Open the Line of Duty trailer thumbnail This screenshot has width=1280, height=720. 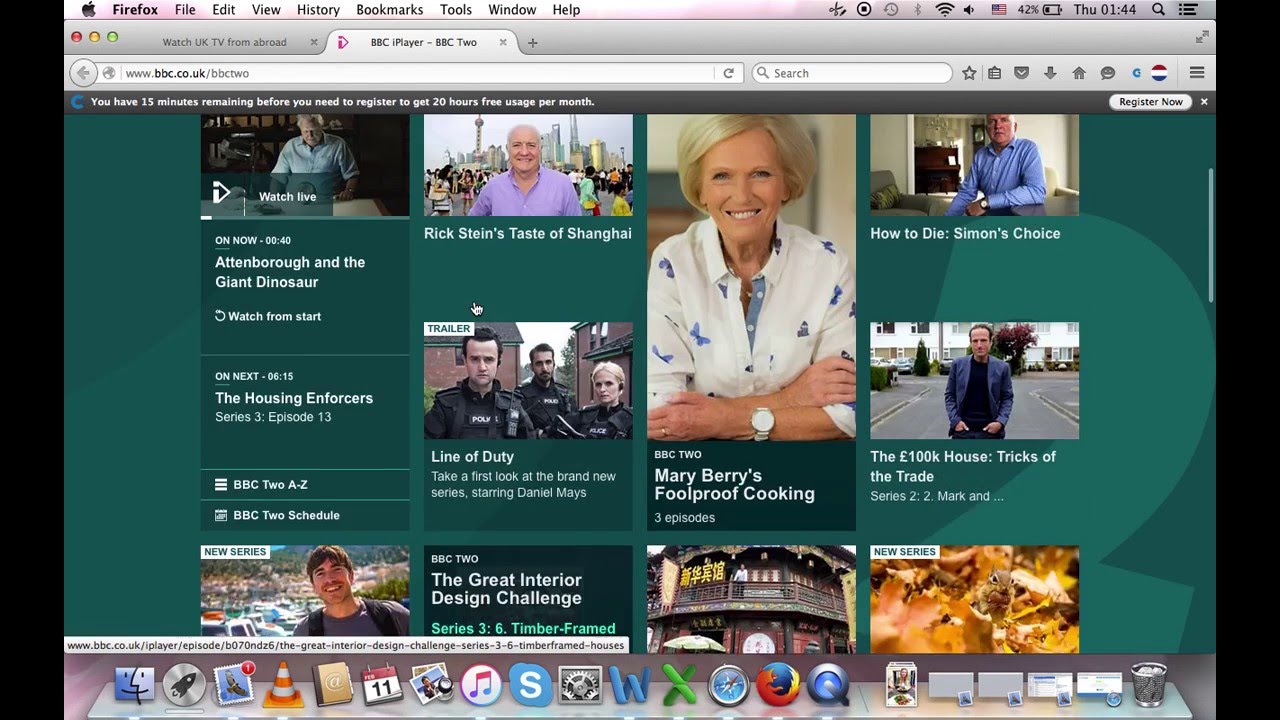click(528, 380)
